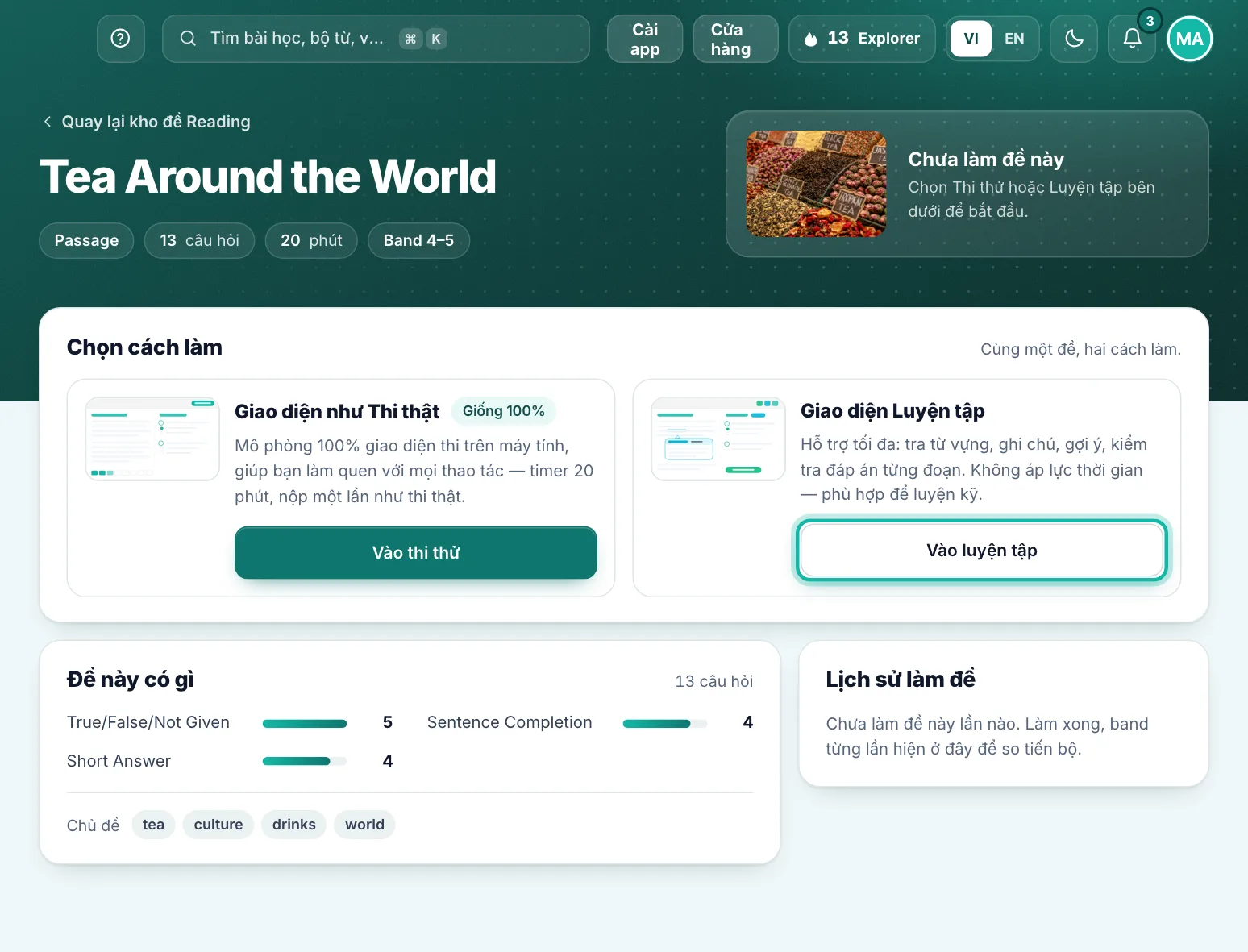
Task: Open the help question mark icon
Action: (x=121, y=39)
